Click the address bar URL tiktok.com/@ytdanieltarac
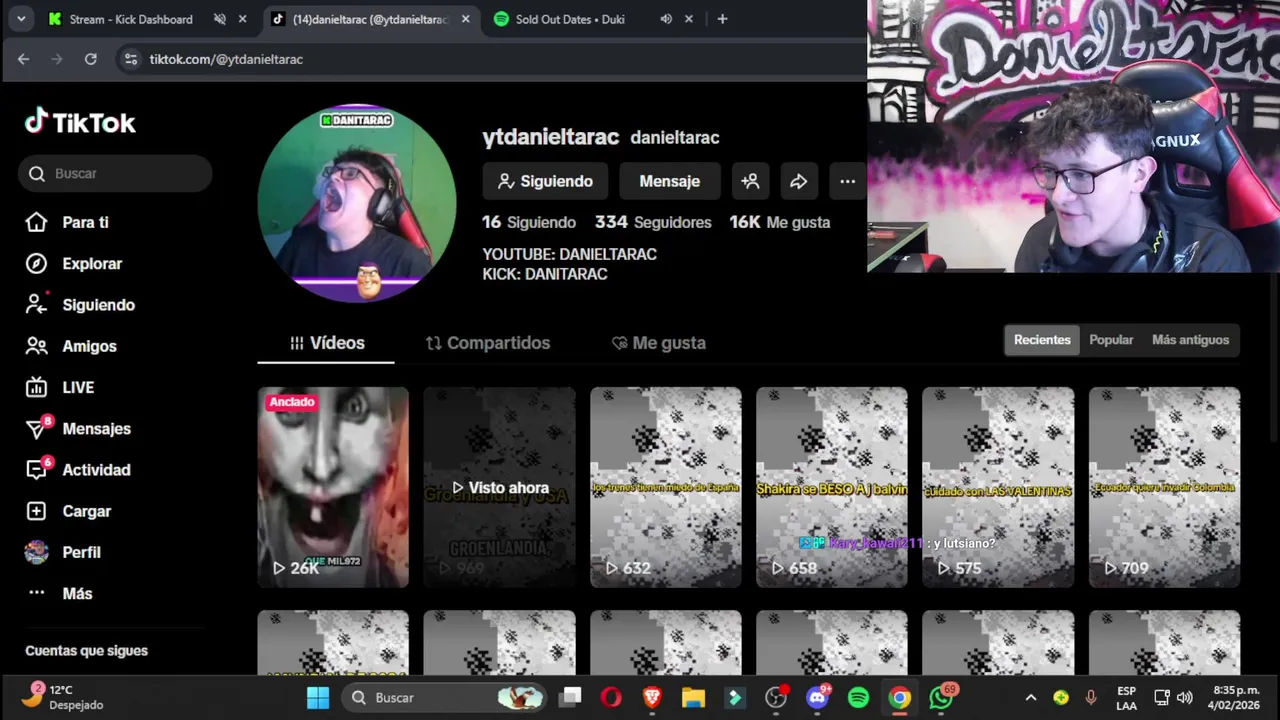 tap(226, 59)
